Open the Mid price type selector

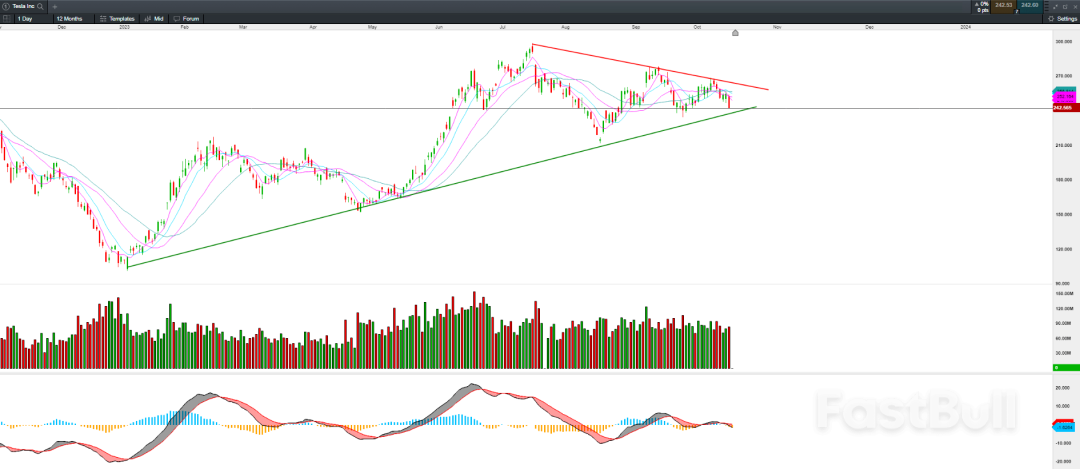click(x=154, y=18)
